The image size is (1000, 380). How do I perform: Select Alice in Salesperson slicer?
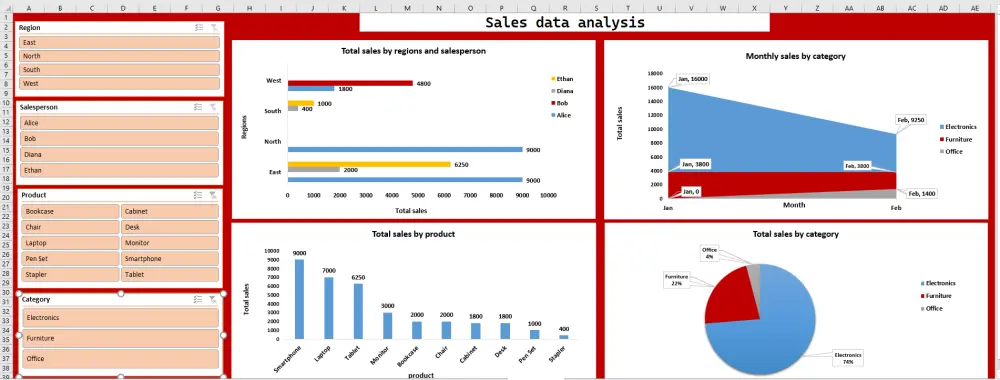pyautogui.click(x=119, y=122)
